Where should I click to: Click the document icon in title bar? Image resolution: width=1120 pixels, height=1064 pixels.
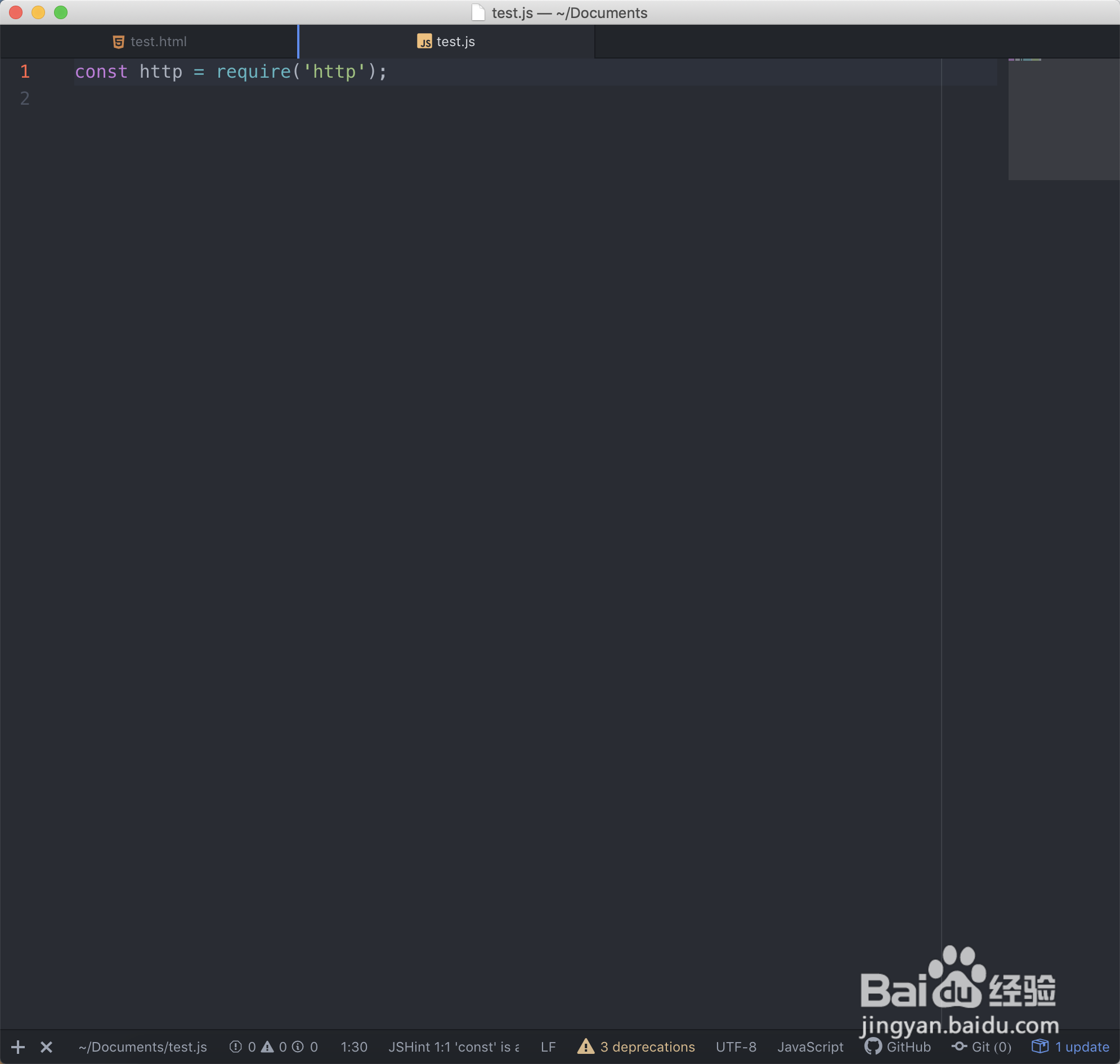point(478,12)
